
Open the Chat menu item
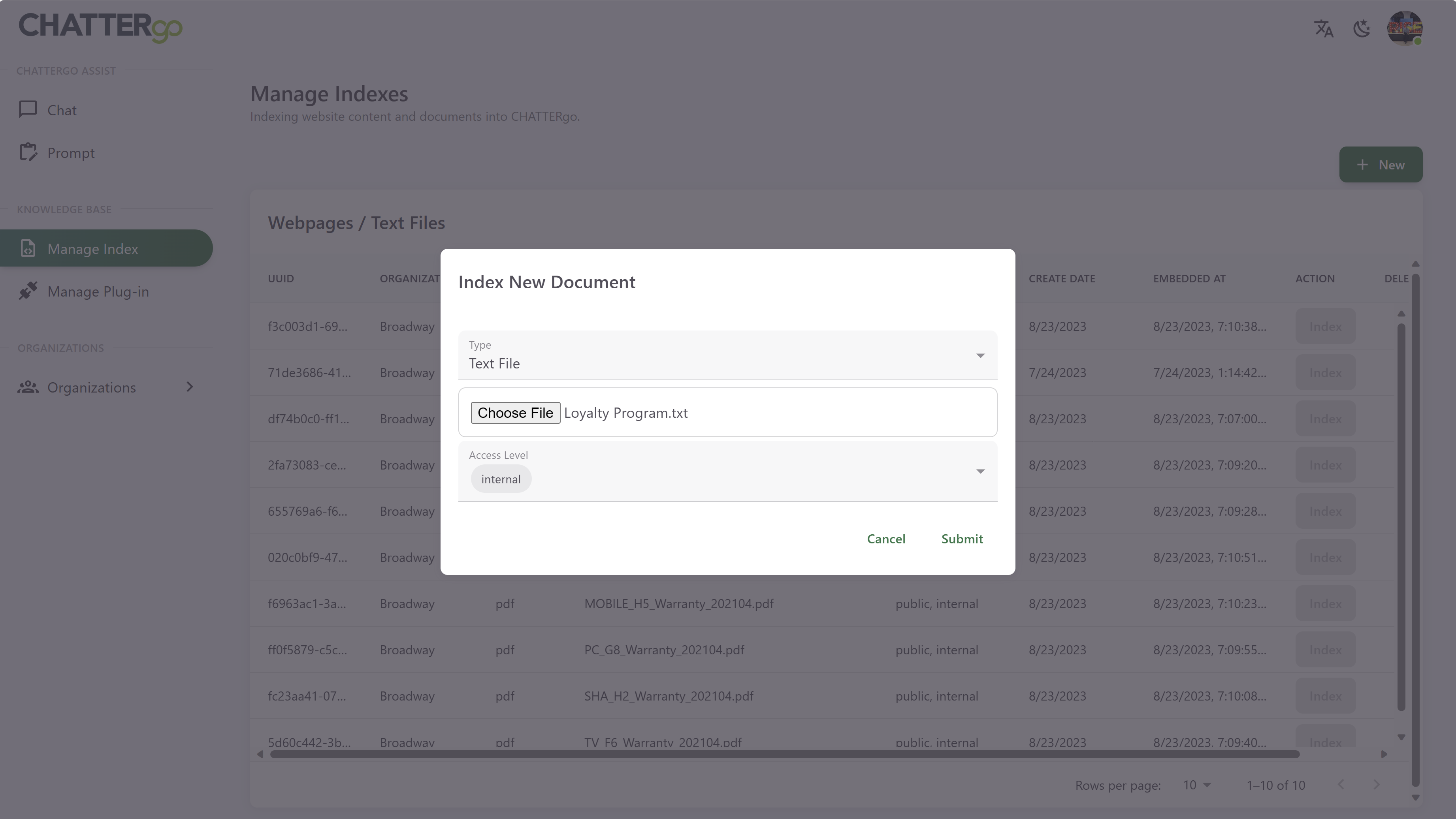point(62,110)
